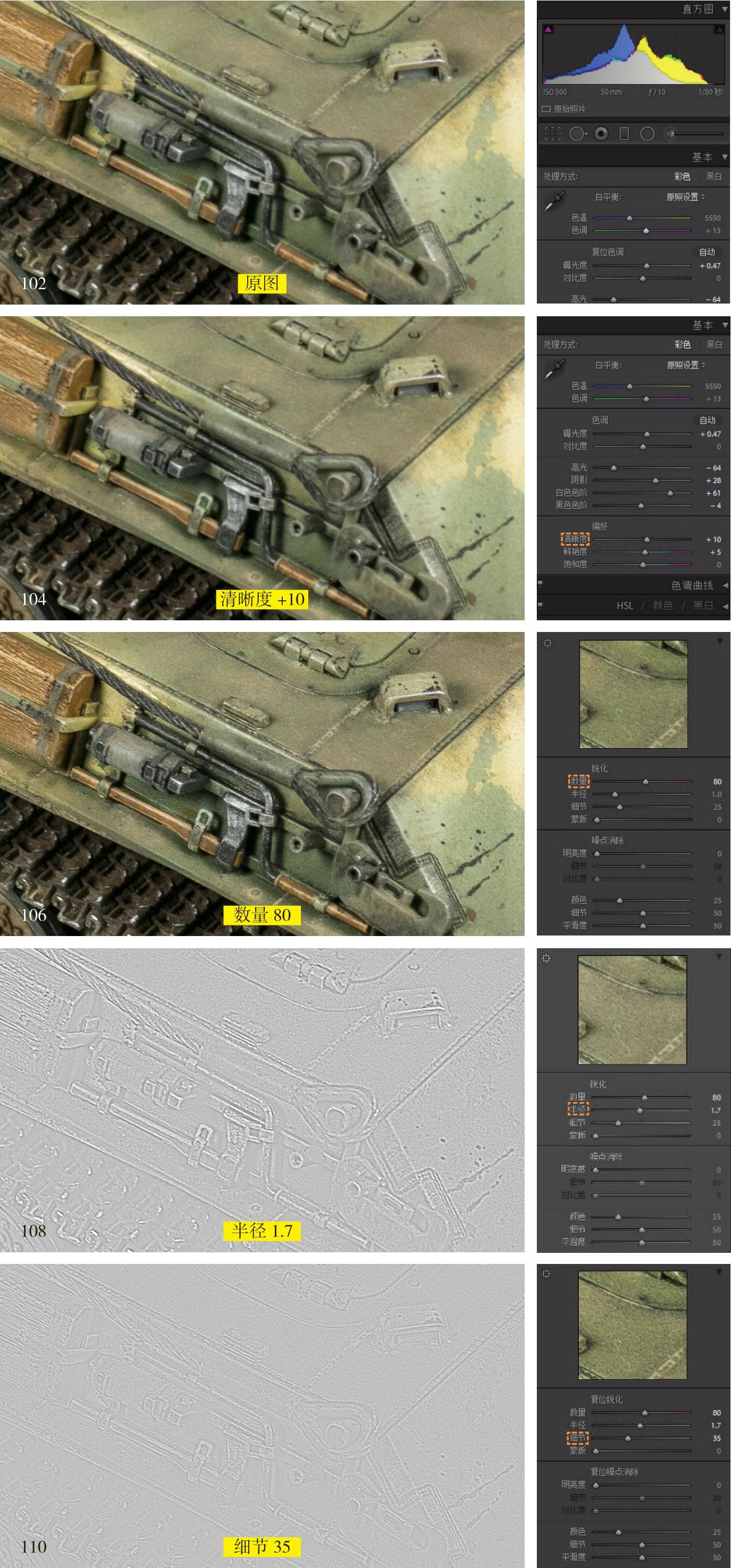
Task: Toggle the 色调曲线 panel switch
Action: coord(540,585)
